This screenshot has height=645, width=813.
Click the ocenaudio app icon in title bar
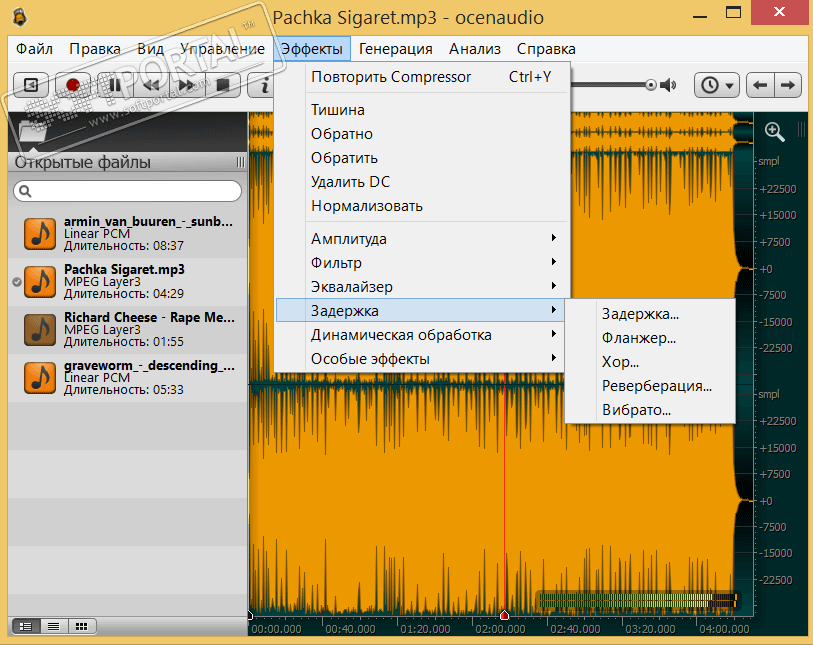click(x=20, y=17)
